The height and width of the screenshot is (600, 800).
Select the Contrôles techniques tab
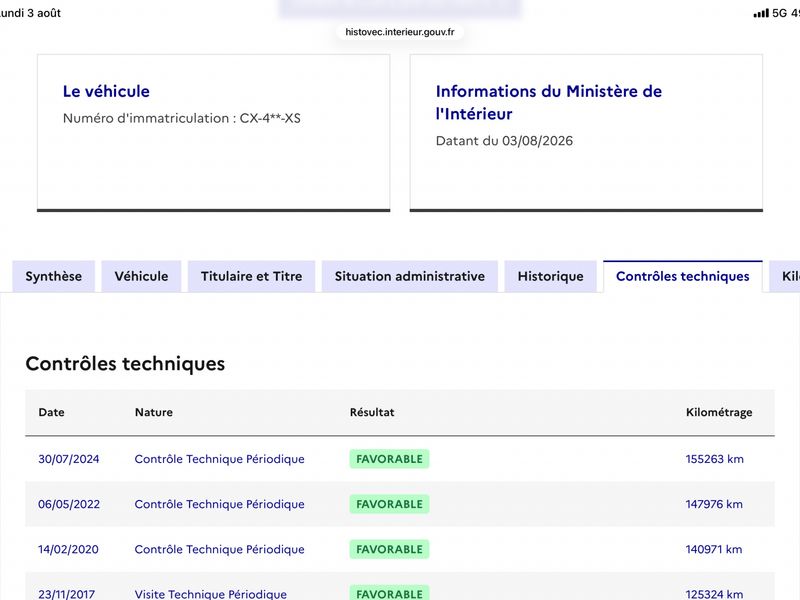point(683,276)
